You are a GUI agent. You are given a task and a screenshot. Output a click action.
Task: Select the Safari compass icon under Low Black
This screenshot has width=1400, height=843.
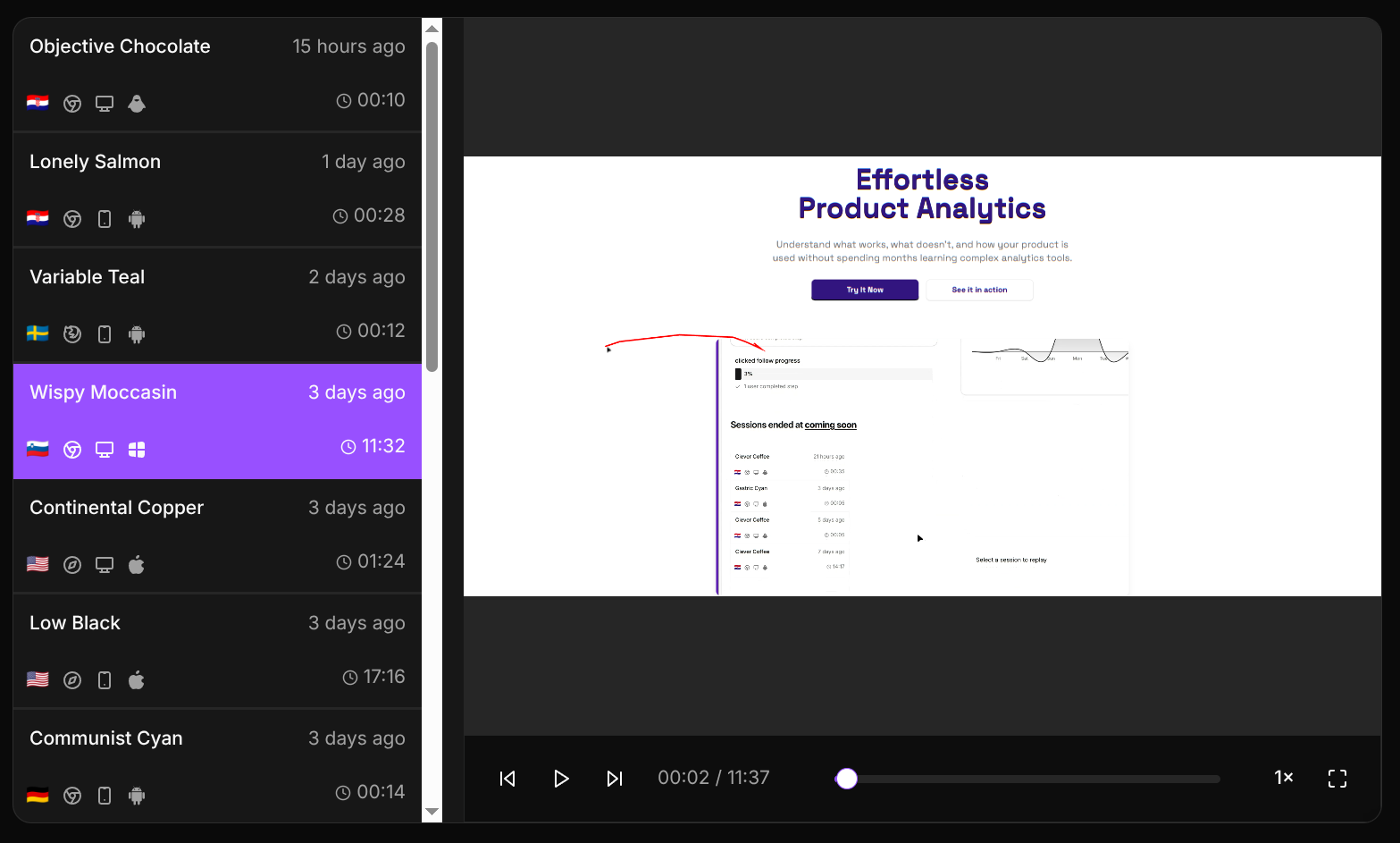(72, 679)
